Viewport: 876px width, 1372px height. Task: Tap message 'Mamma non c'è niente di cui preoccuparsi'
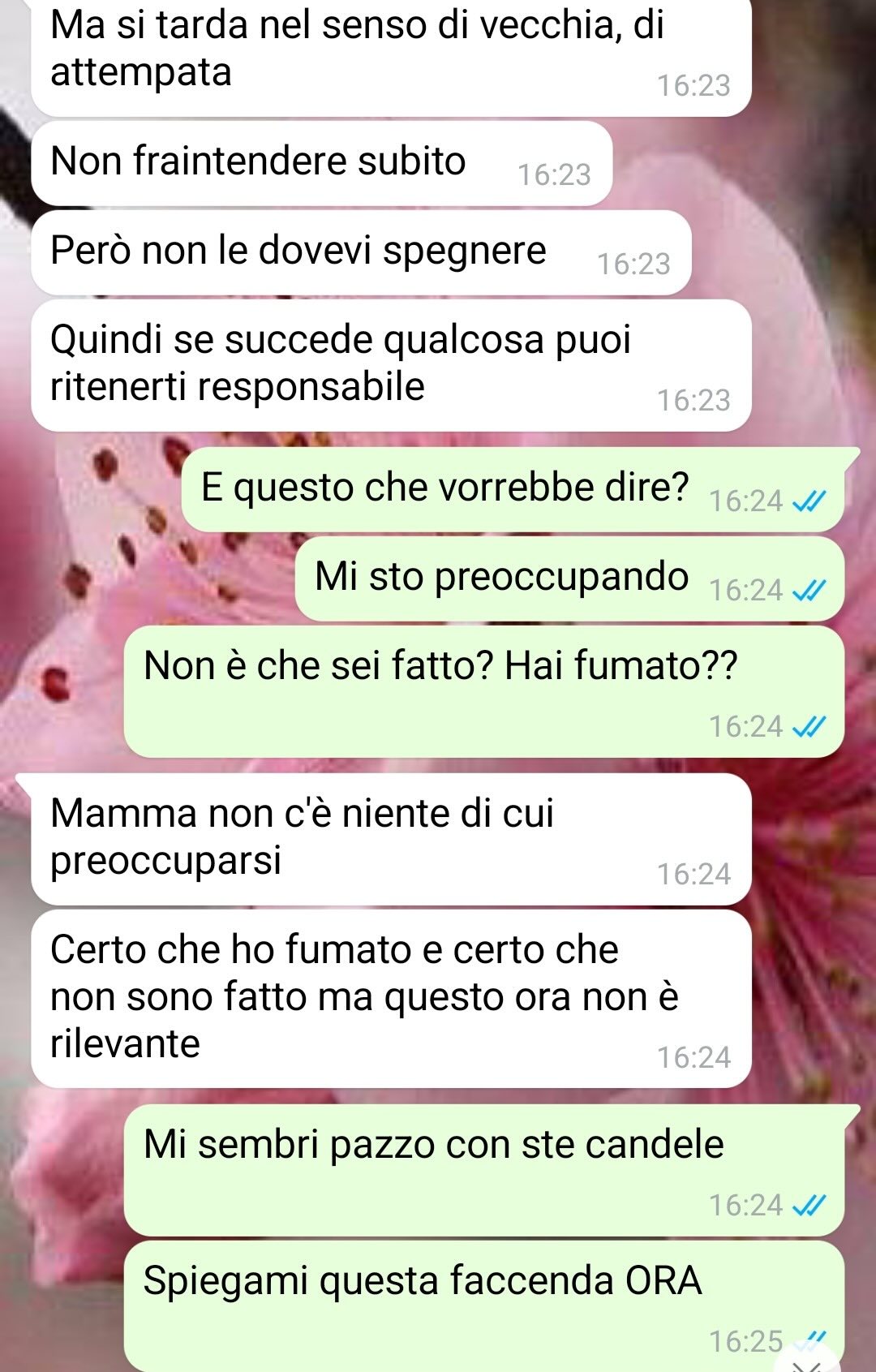click(391, 839)
